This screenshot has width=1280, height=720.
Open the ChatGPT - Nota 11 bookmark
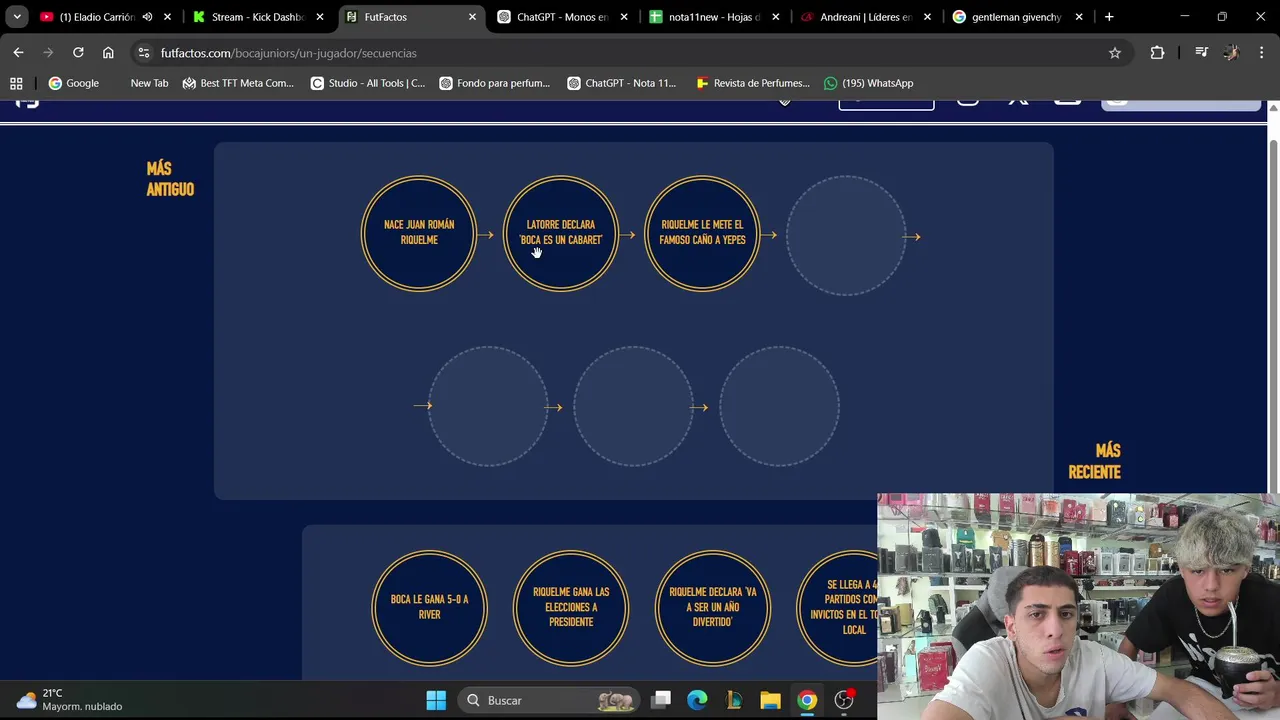pos(622,83)
